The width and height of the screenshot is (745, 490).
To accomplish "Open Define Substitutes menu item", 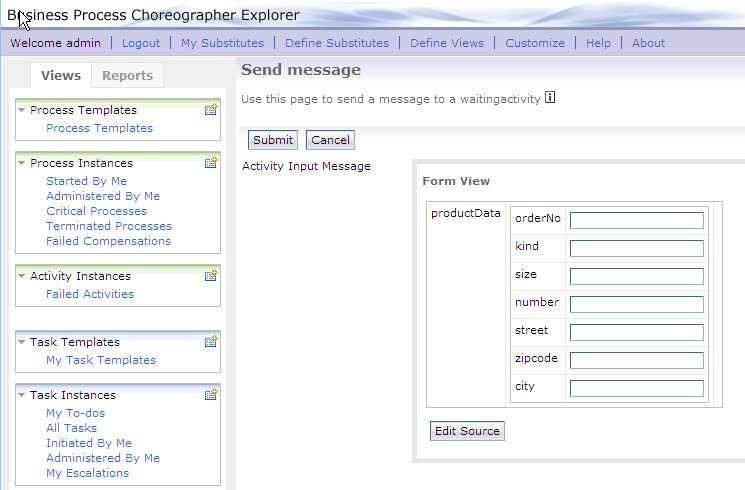I will tap(337, 43).
